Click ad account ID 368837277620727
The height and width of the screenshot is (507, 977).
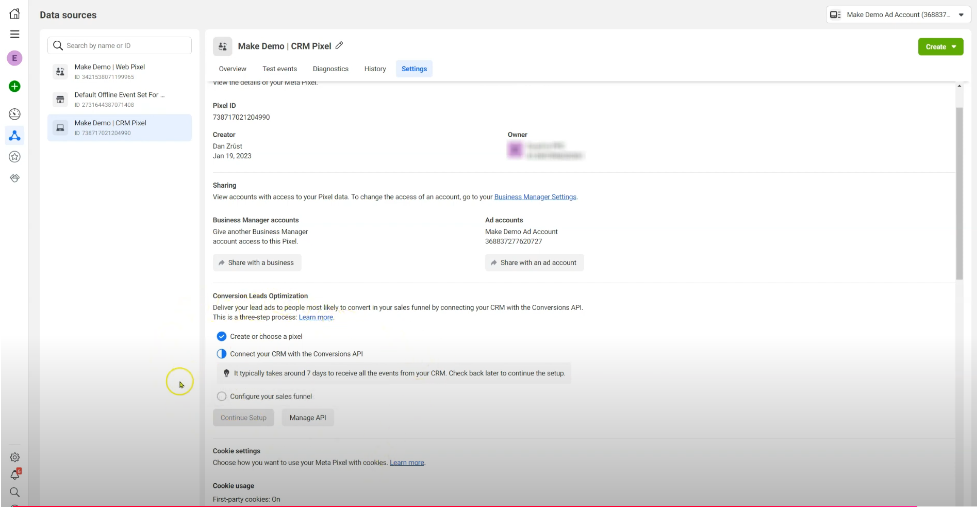tap(513, 241)
